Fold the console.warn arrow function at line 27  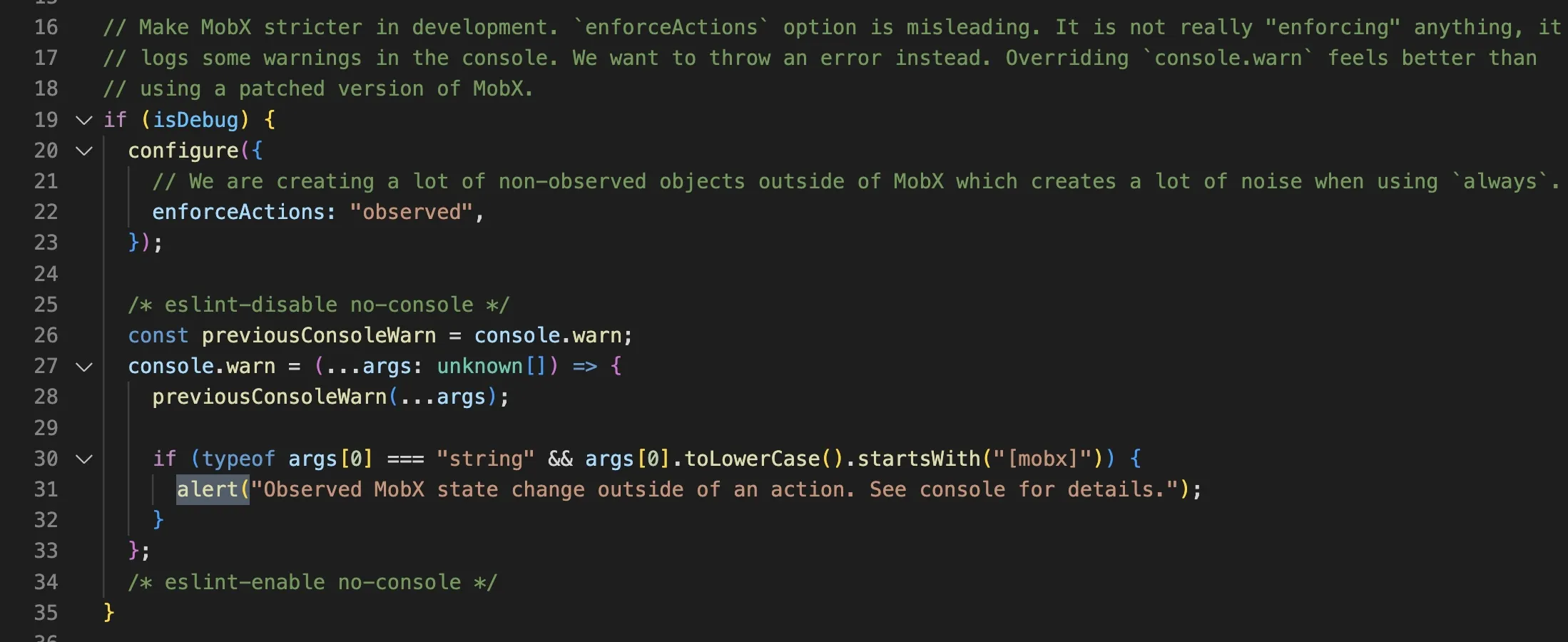[x=84, y=367]
